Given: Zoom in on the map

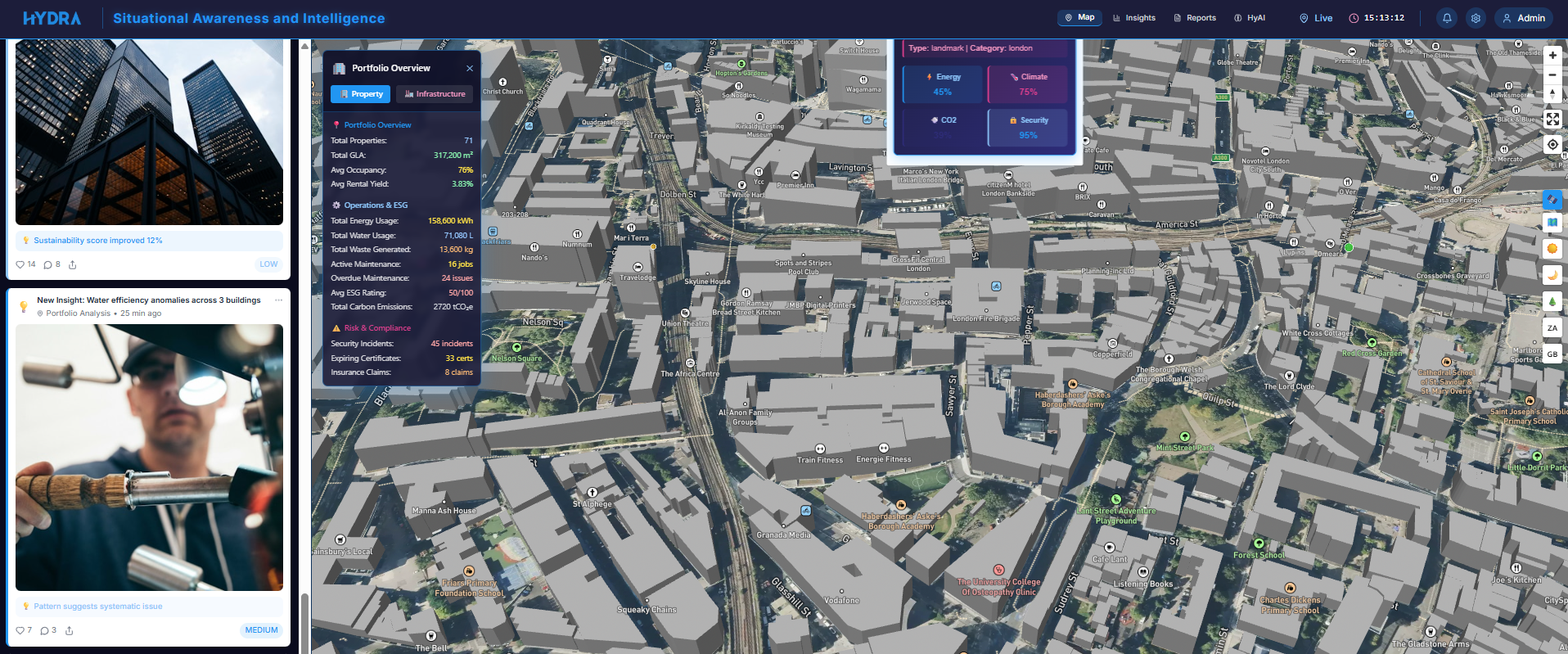Looking at the screenshot, I should pos(1552,56).
